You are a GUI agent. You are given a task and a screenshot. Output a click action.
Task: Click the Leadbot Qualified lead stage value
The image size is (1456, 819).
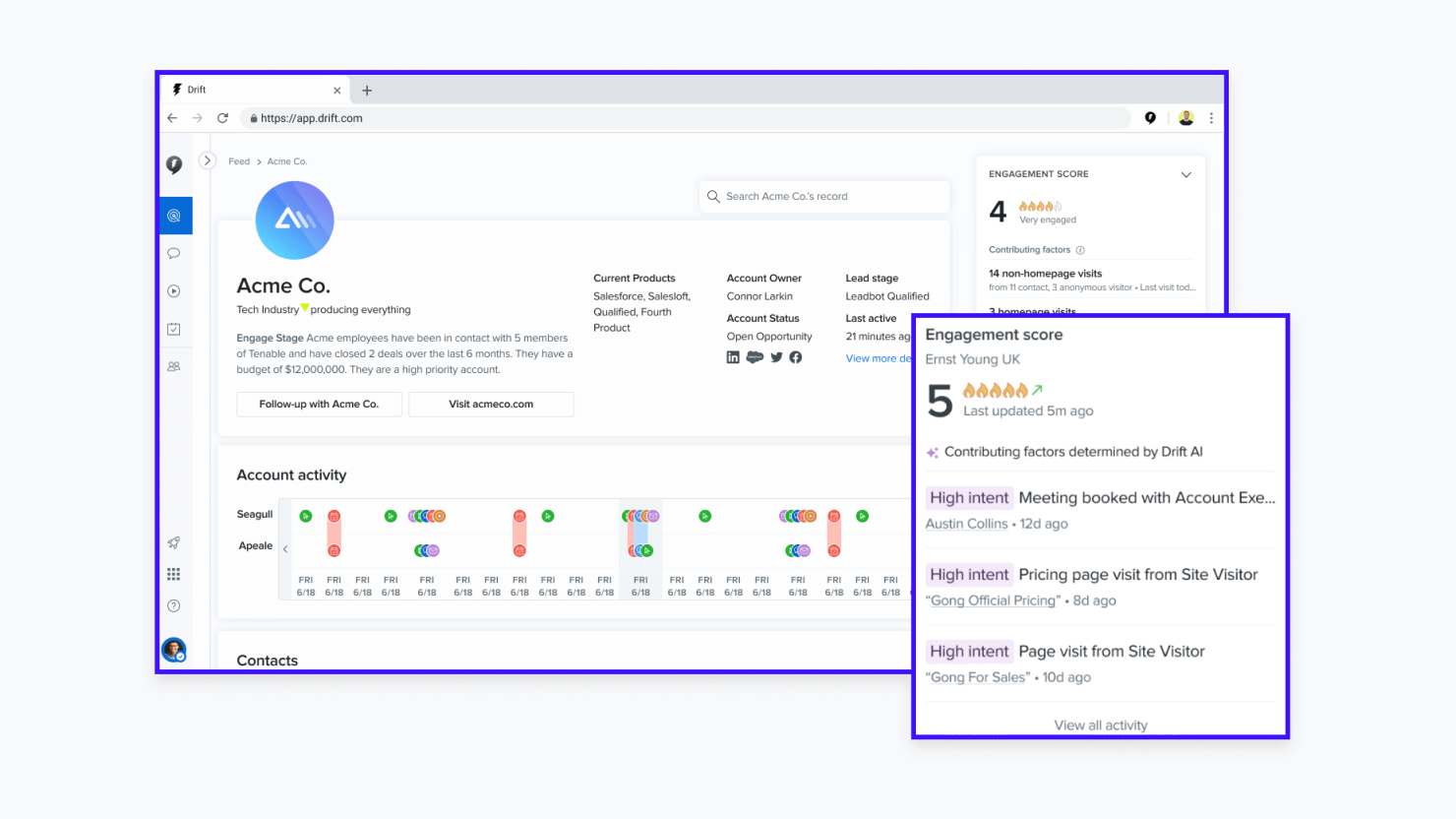[887, 296]
